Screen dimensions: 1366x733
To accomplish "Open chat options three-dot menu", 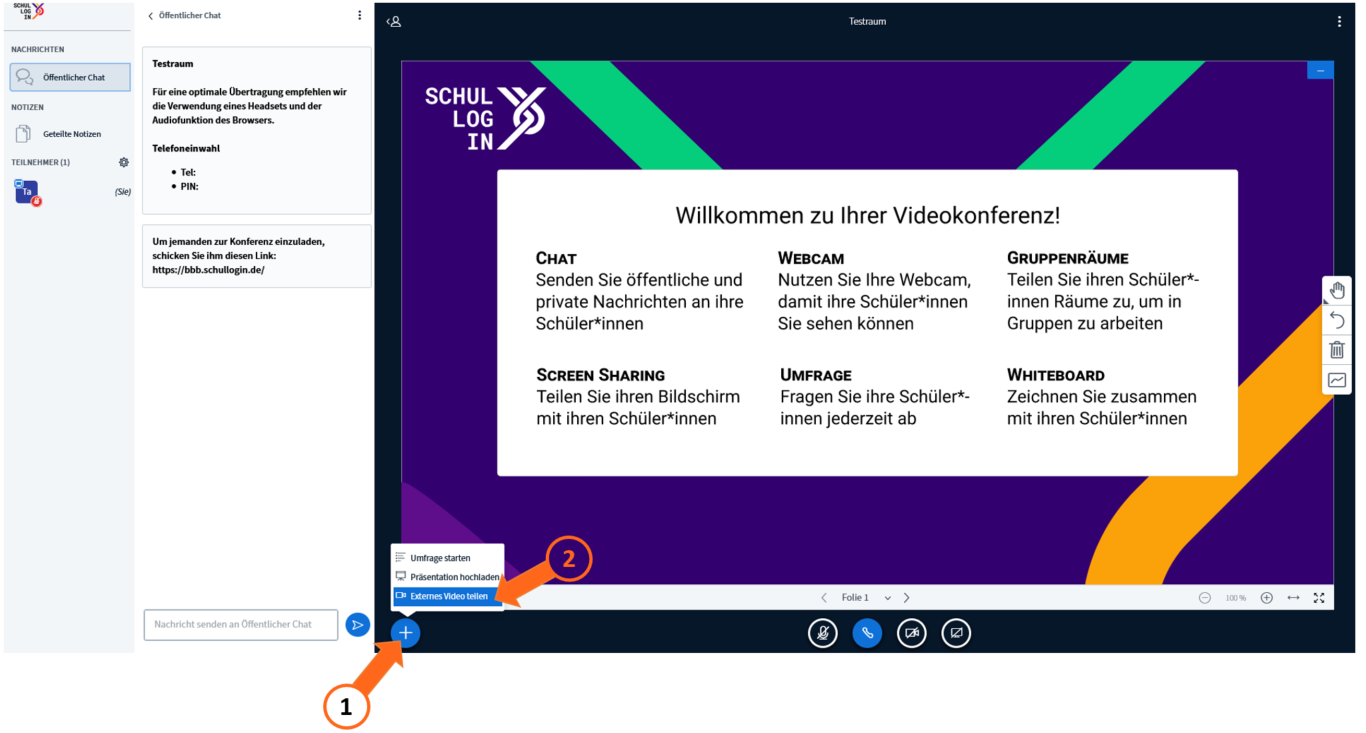I will pyautogui.click(x=360, y=16).
